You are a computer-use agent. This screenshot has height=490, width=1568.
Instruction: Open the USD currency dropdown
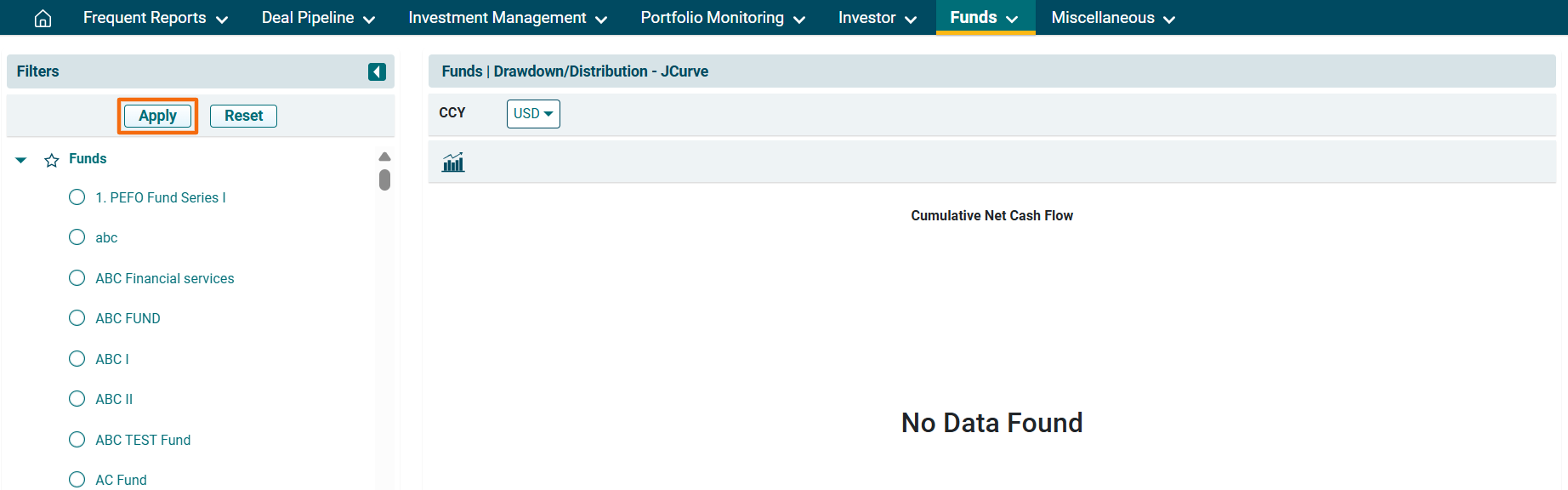click(x=533, y=114)
